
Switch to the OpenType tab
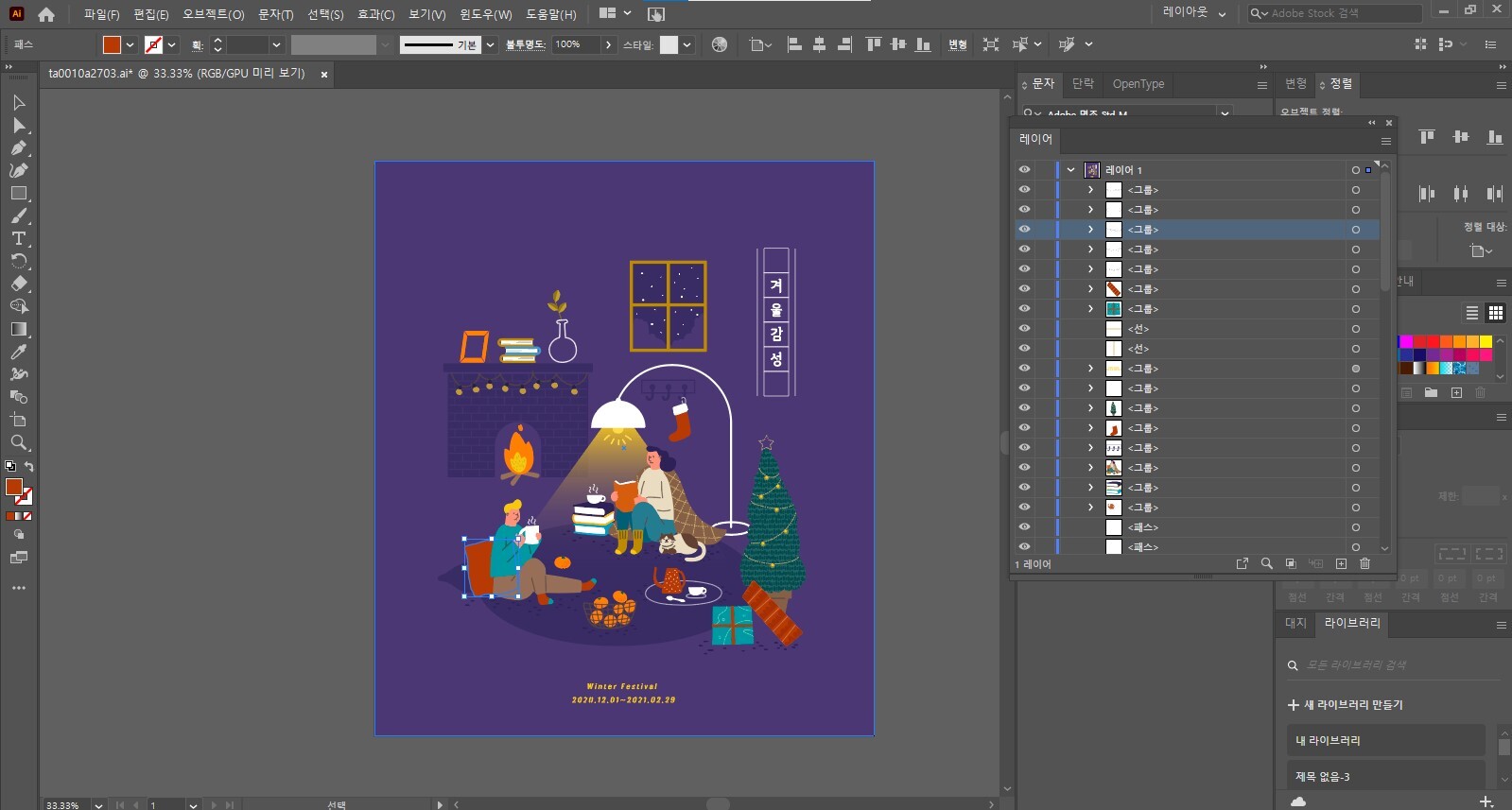pyautogui.click(x=1138, y=84)
